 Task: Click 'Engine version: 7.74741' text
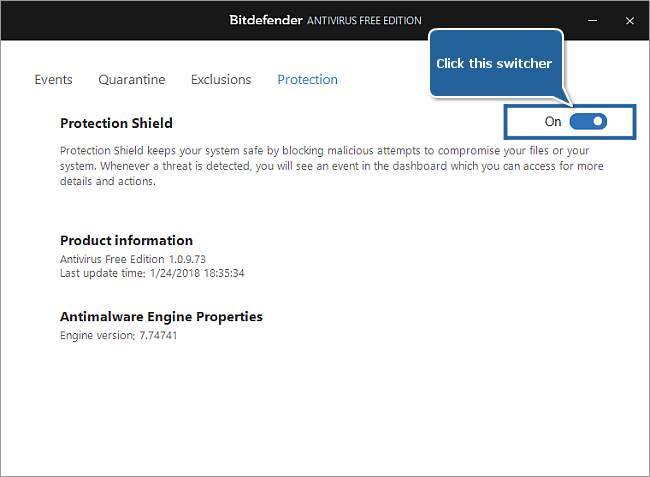pyautogui.click(x=119, y=335)
